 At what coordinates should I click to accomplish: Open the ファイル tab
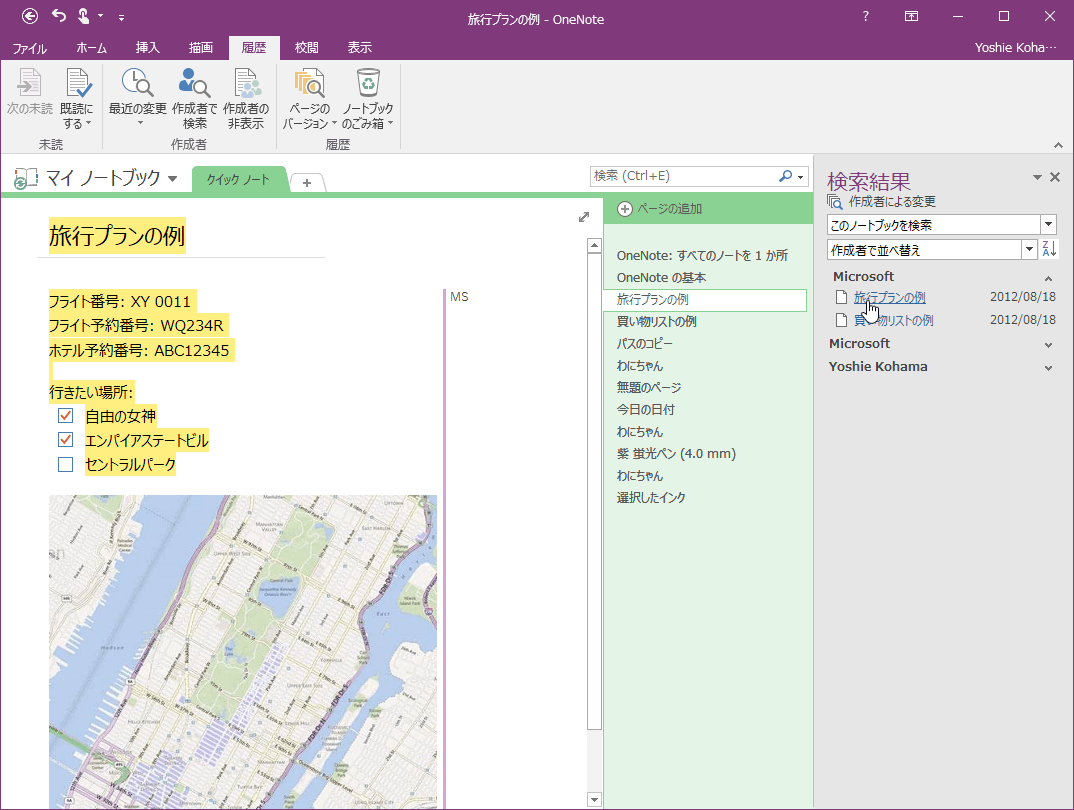(29, 48)
